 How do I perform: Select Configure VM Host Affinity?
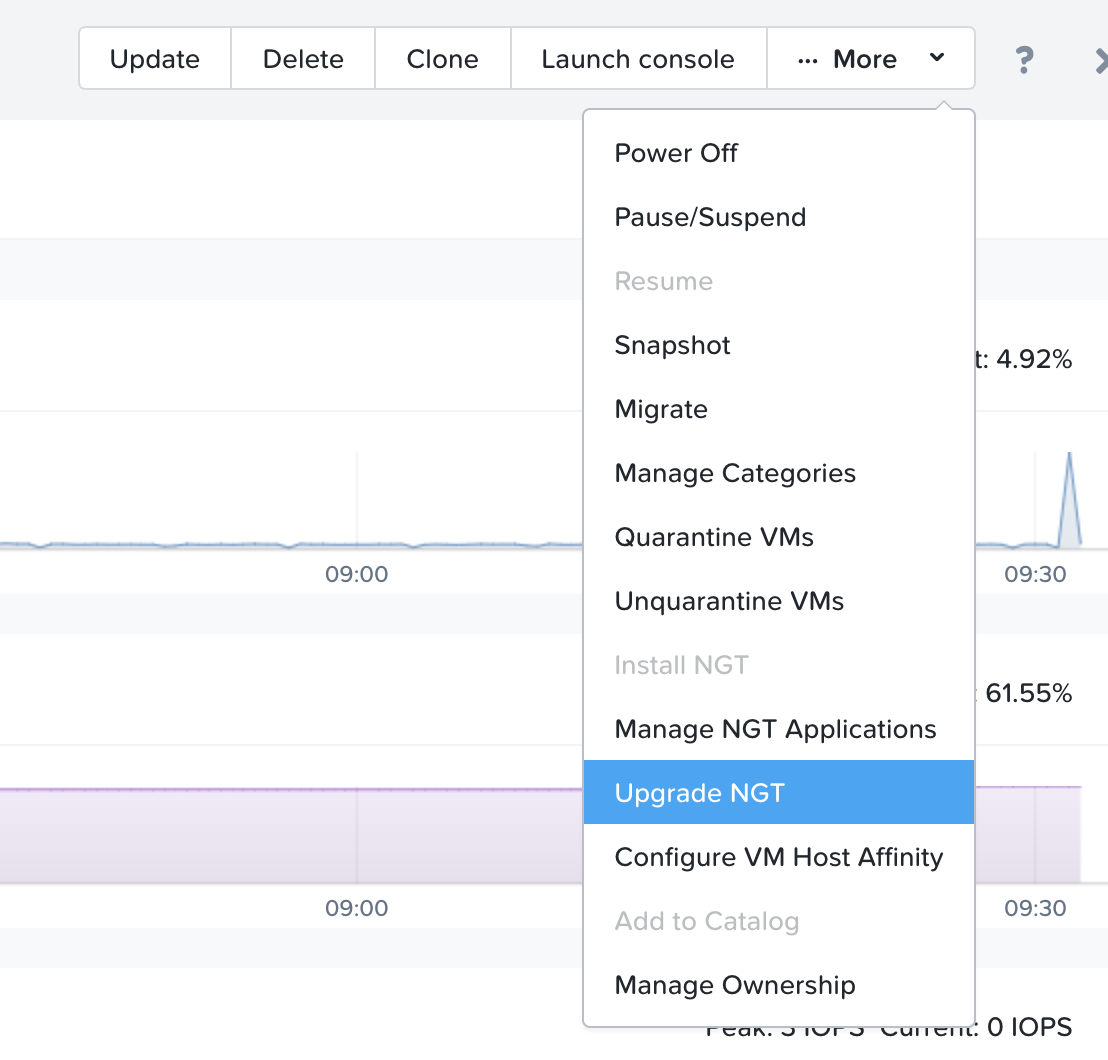point(779,856)
